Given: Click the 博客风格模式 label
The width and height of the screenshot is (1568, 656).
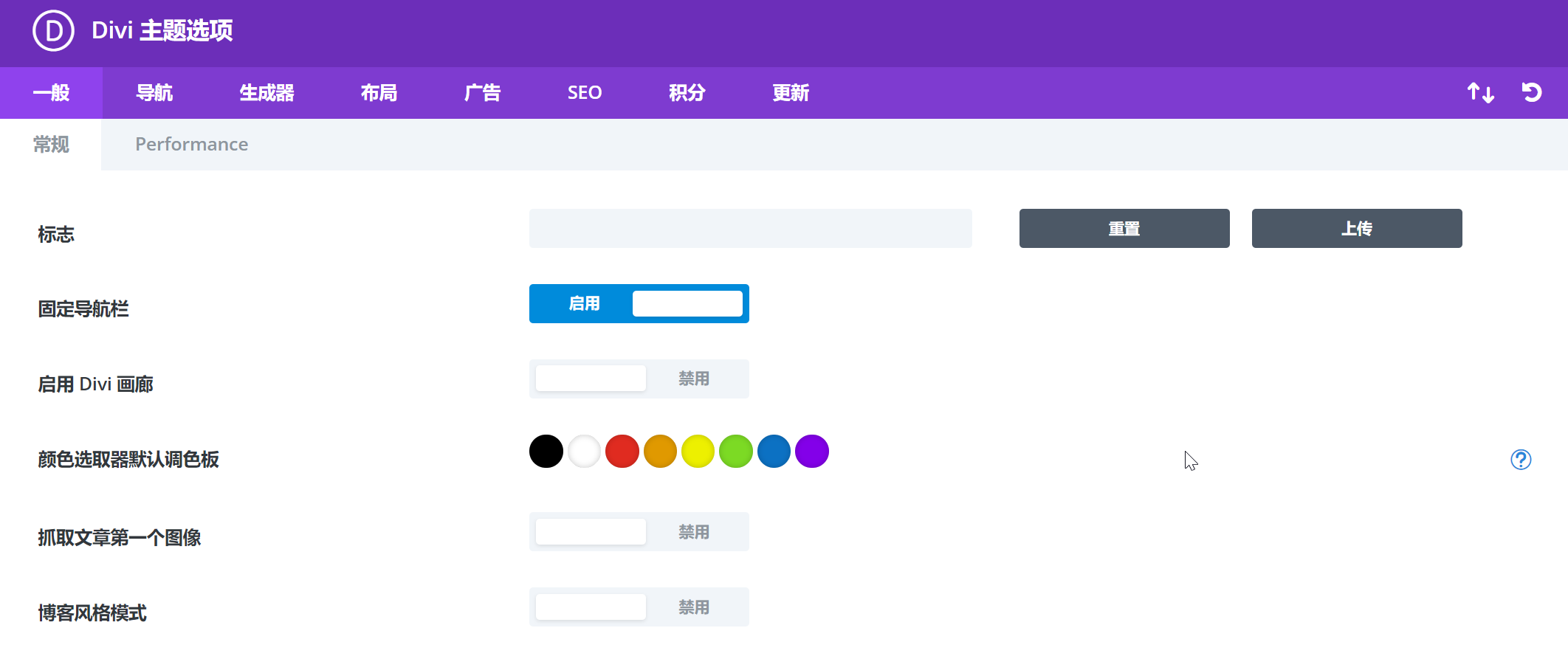Looking at the screenshot, I should [x=92, y=613].
